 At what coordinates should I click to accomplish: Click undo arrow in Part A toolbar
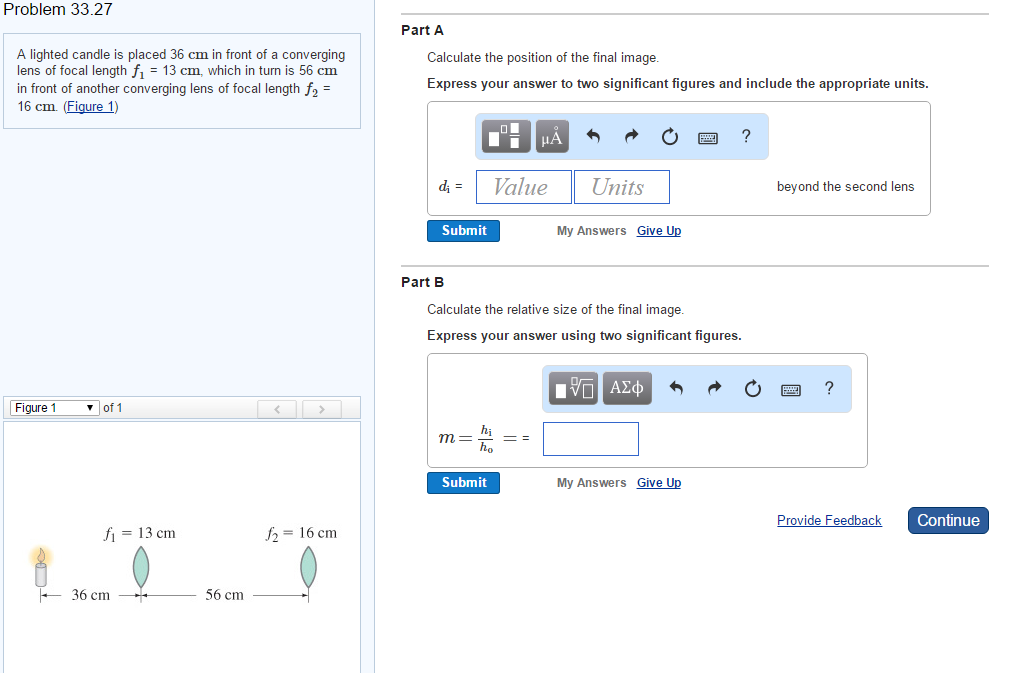[593, 137]
